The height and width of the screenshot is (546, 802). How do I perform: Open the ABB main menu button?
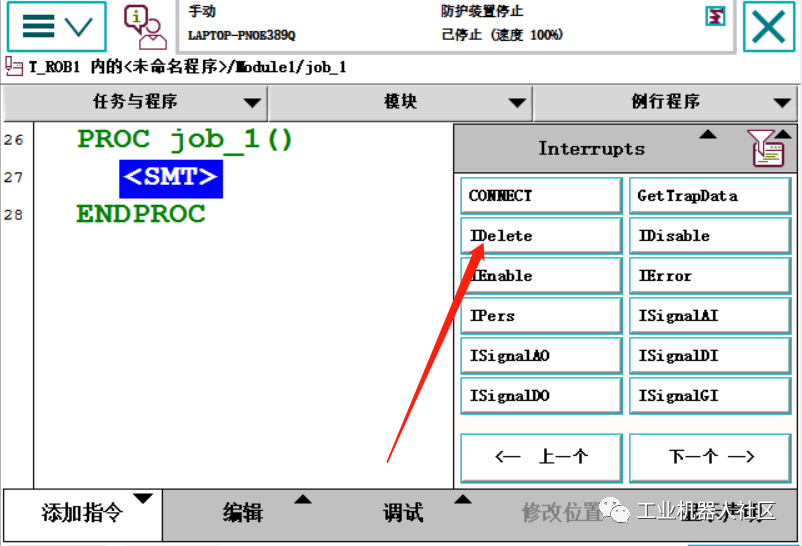tap(56, 26)
